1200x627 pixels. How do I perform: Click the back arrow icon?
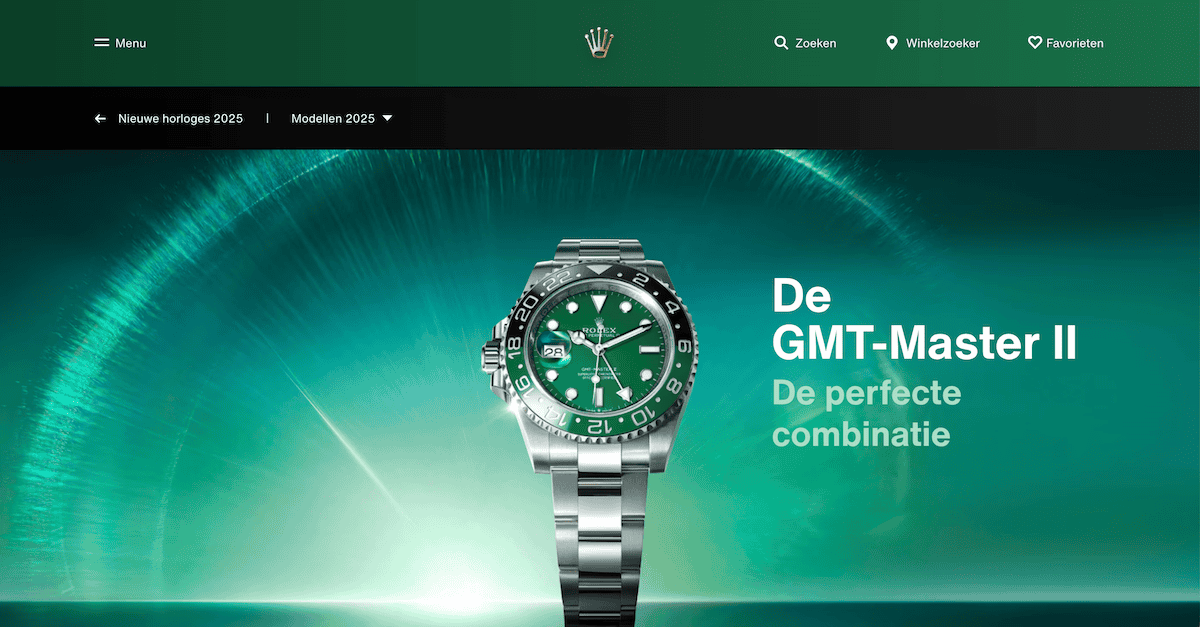100,118
